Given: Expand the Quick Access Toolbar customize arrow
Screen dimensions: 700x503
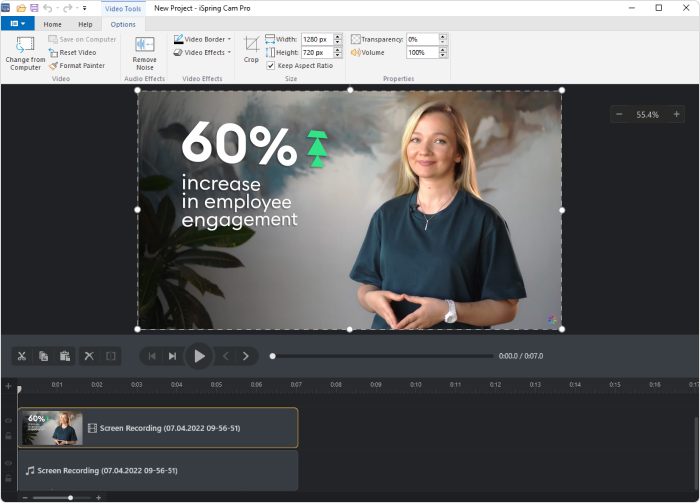Looking at the screenshot, I should [84, 8].
